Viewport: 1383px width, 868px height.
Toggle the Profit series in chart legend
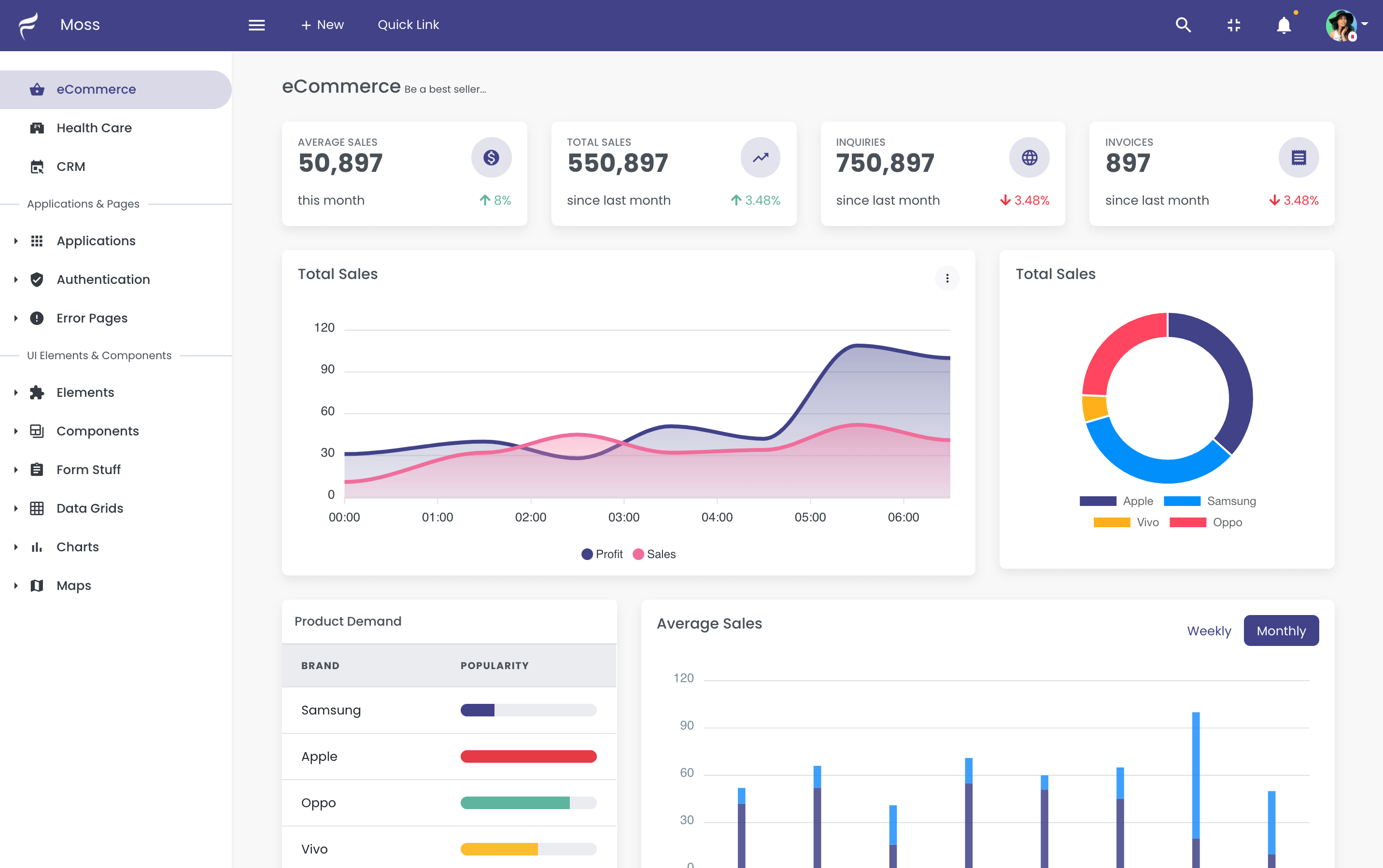click(602, 554)
